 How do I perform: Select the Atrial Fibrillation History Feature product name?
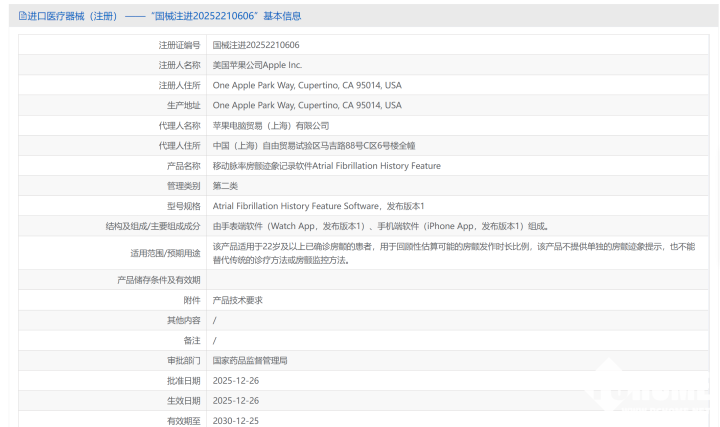[327, 165]
